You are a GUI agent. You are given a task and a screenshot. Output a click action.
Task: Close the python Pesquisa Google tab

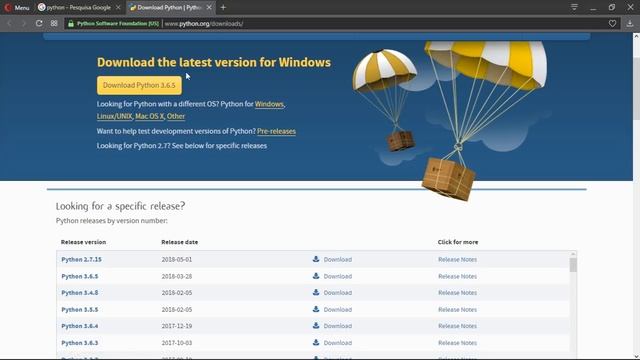pyautogui.click(x=118, y=7)
